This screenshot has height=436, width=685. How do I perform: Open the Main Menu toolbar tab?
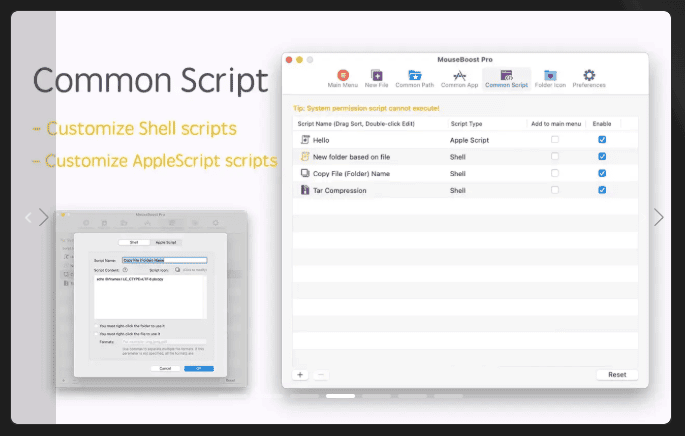click(343, 79)
